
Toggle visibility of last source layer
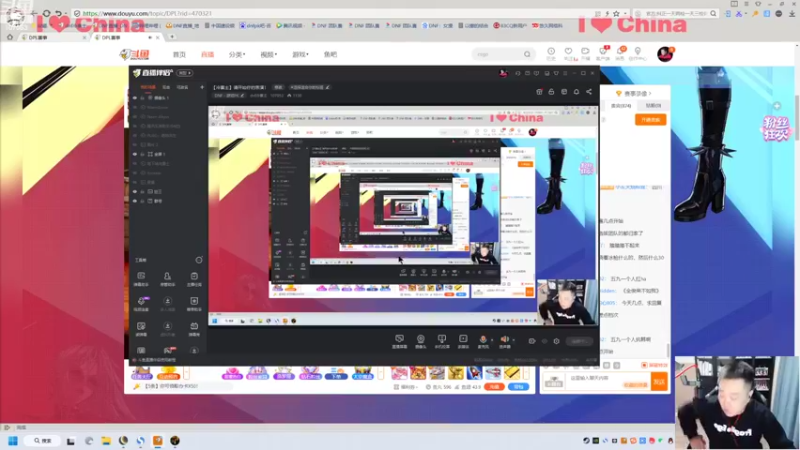click(135, 201)
